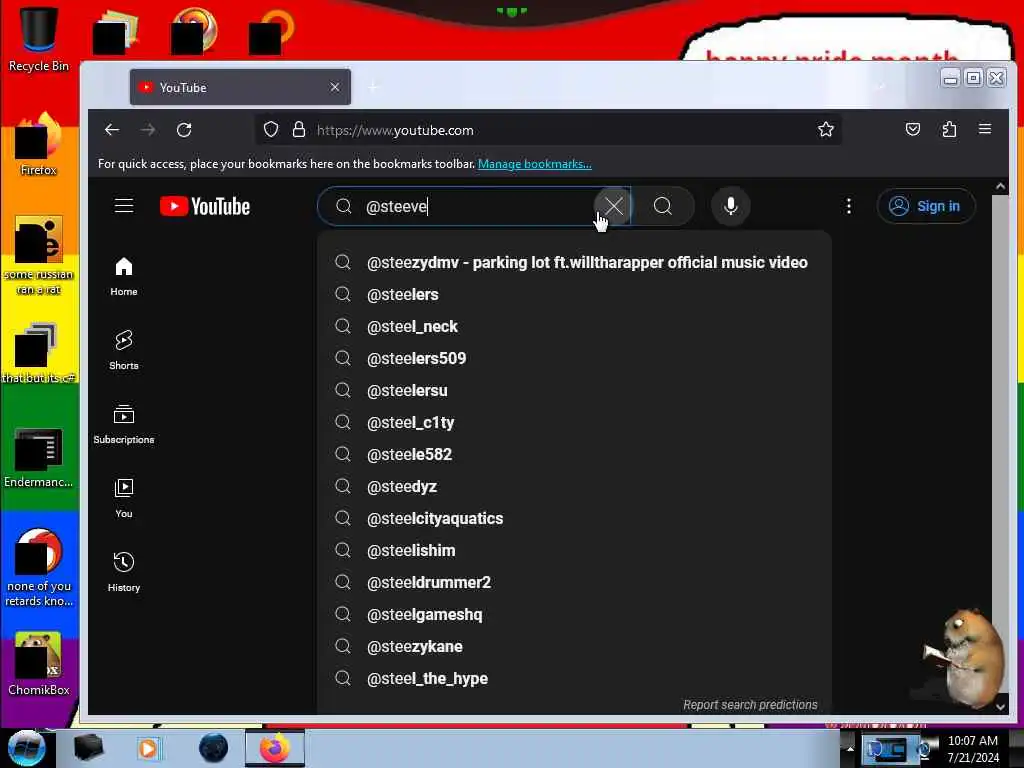Select the Recycle Bin desktop icon
This screenshot has height=768, width=1024.
coord(39,39)
